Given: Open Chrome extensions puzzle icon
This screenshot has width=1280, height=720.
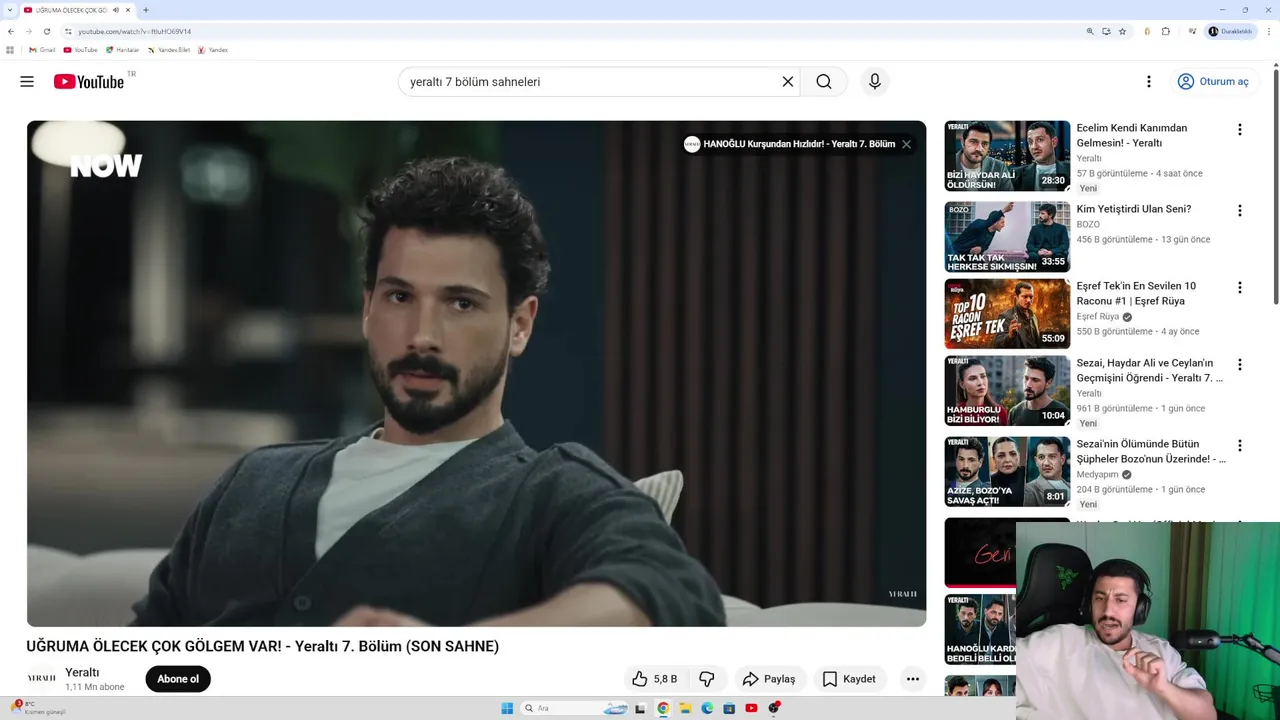Looking at the screenshot, I should [x=1166, y=31].
